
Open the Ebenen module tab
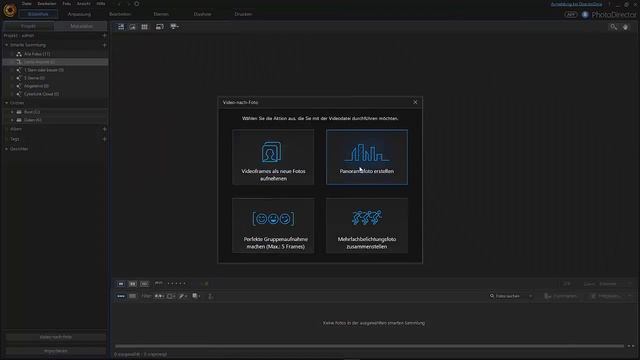click(161, 14)
